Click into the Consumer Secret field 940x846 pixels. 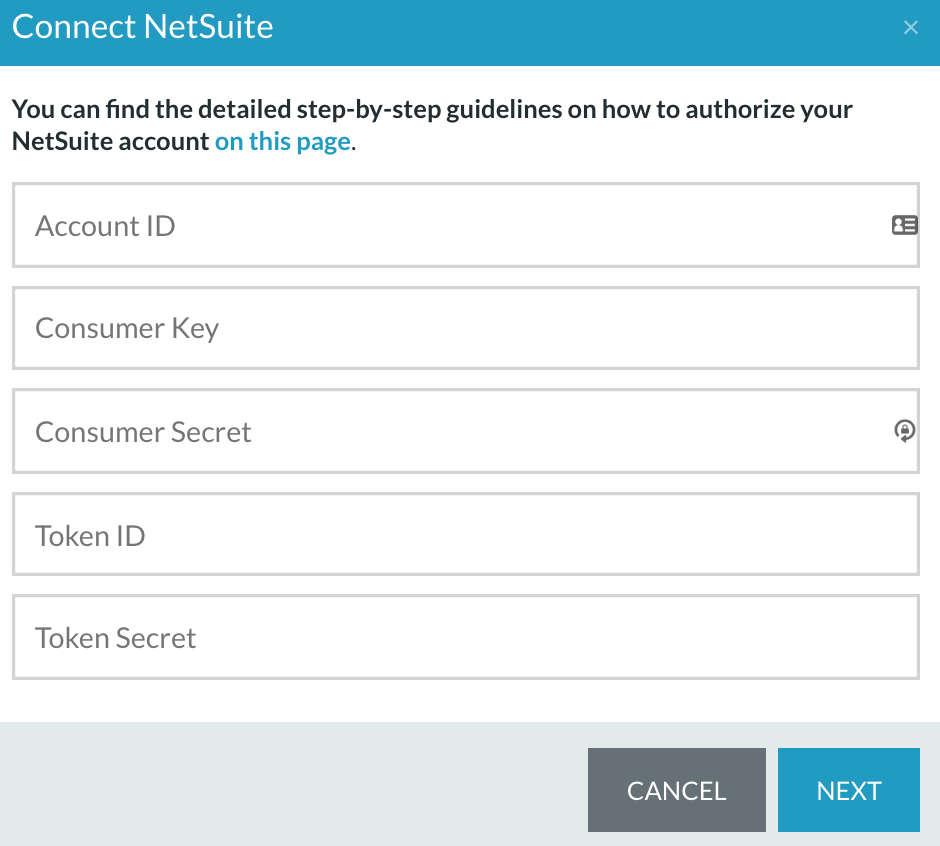pyautogui.click(x=466, y=431)
